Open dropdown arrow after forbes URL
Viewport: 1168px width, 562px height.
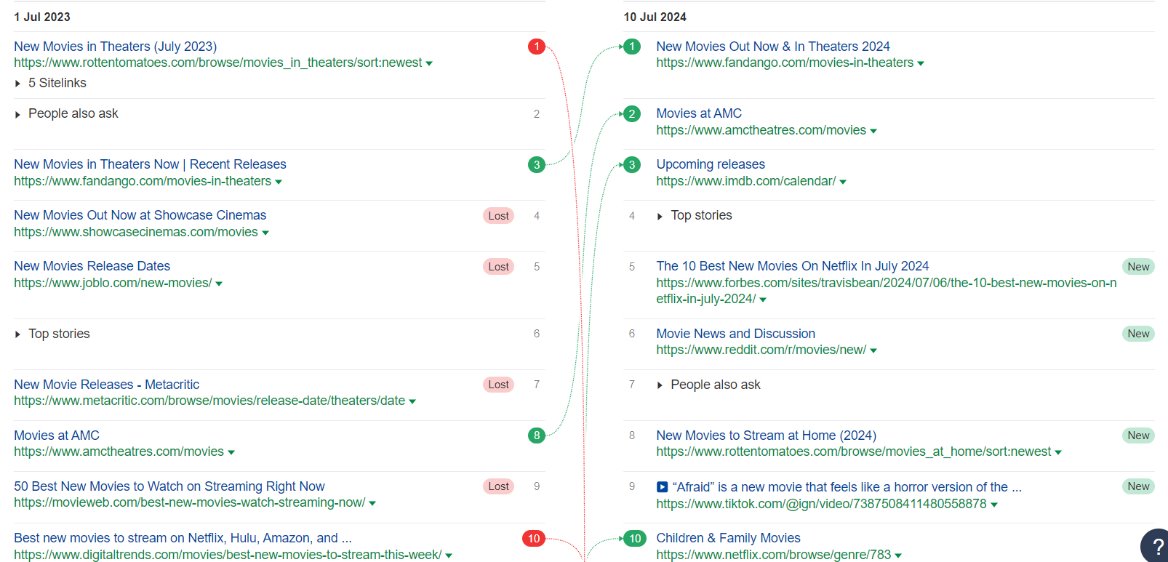(763, 300)
